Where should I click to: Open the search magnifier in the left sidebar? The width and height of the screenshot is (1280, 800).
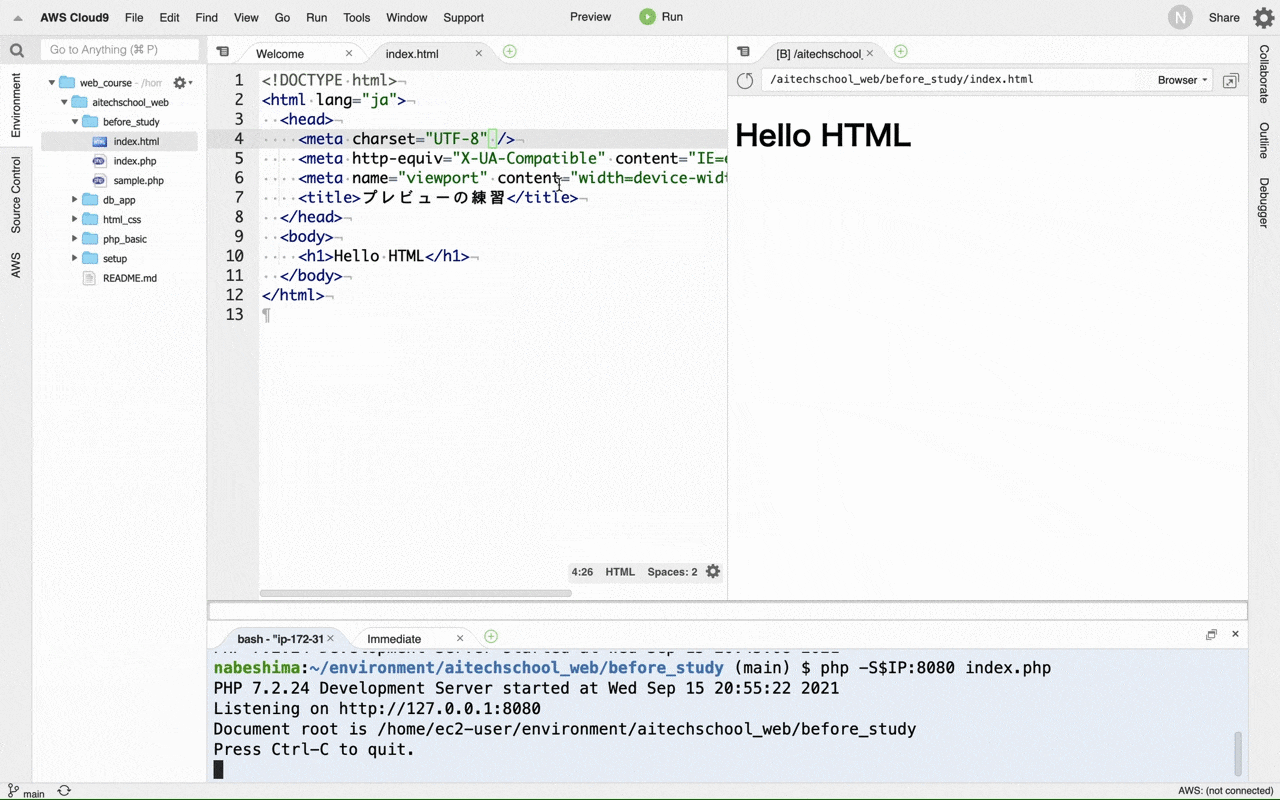click(x=16, y=50)
